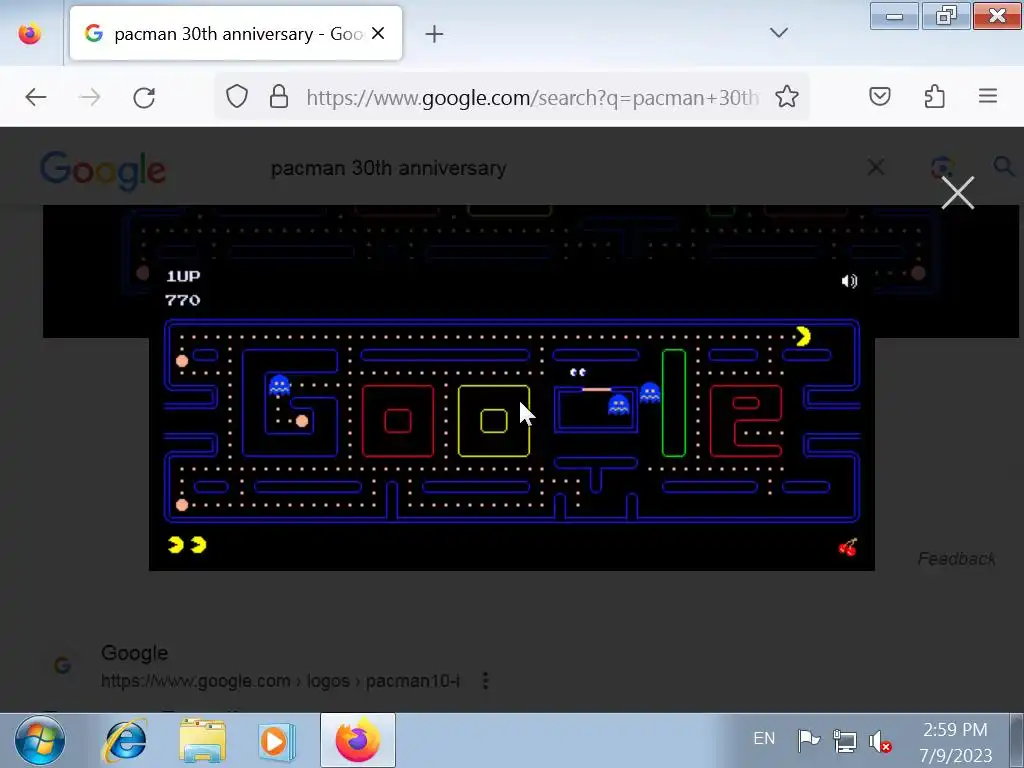Open the three-dot options for the Google result
Viewport: 1024px width, 768px height.
[x=485, y=680]
